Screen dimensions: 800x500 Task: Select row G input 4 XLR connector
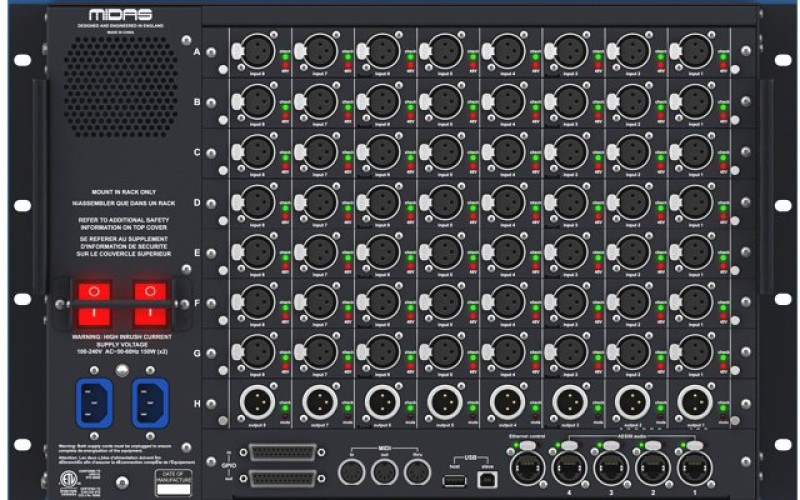pyautogui.click(x=507, y=353)
